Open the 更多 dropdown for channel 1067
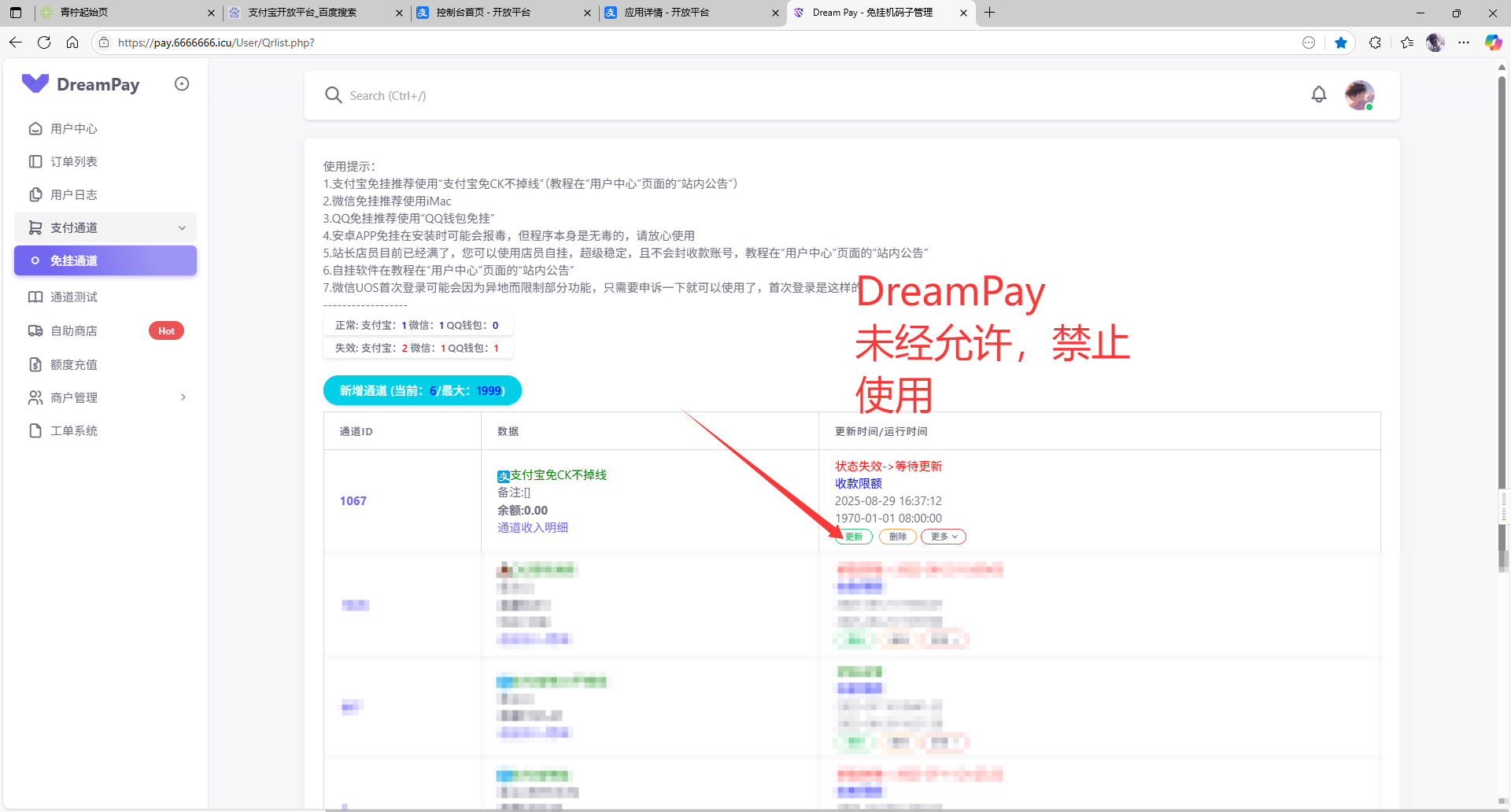 943,537
